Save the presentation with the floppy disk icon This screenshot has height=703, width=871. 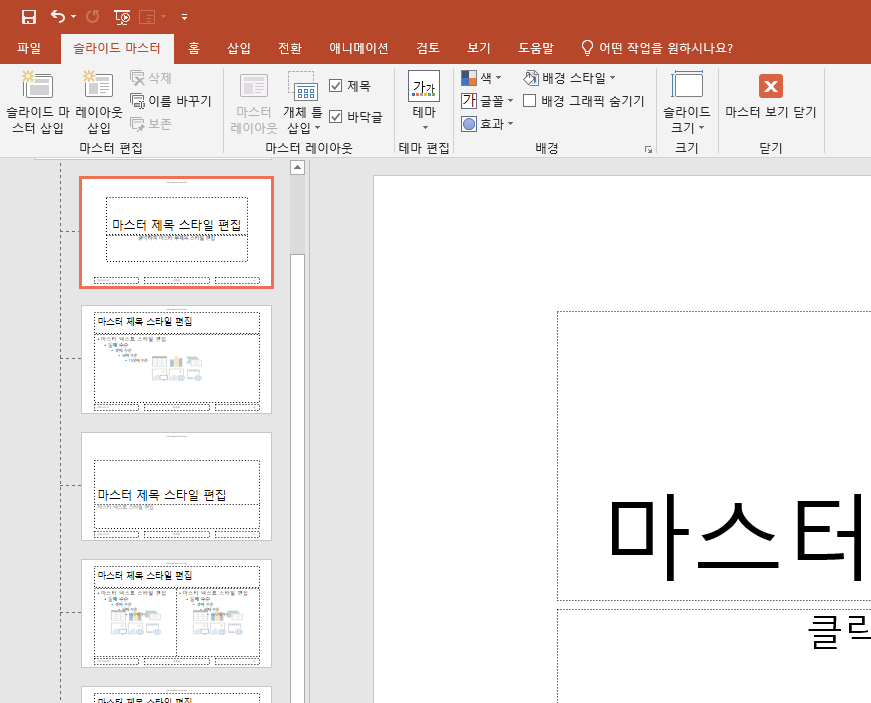click(x=29, y=17)
